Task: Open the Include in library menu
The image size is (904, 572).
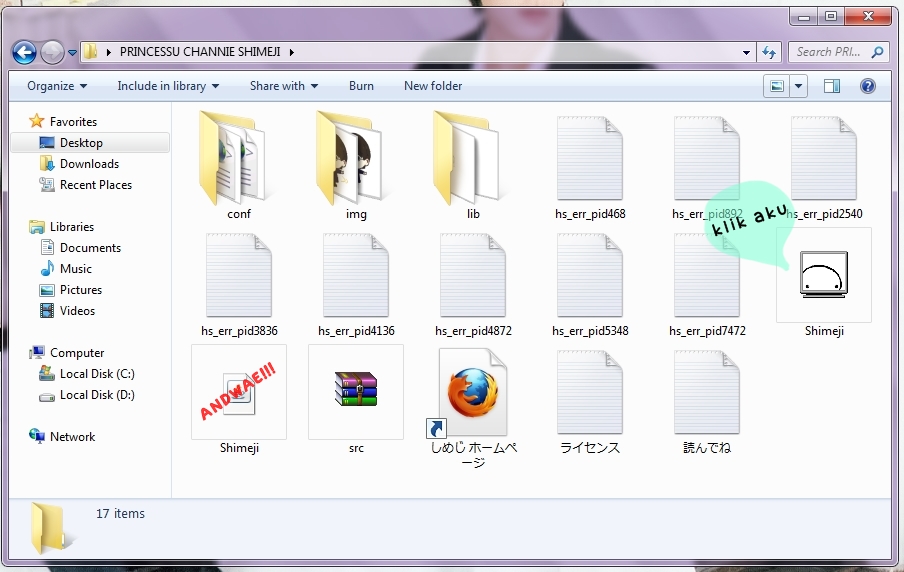Action: tap(168, 86)
